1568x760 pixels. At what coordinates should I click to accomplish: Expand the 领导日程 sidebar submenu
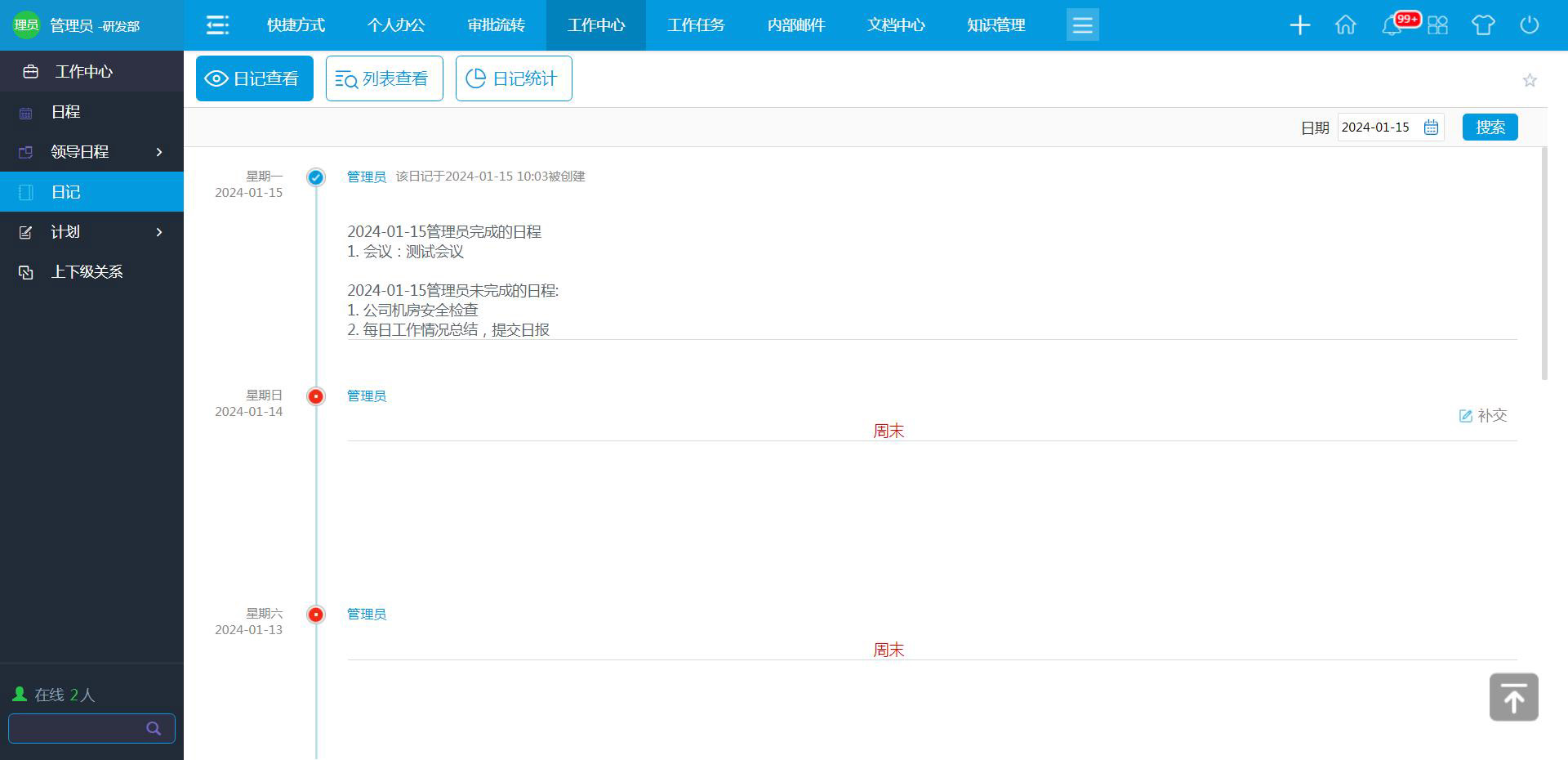[x=159, y=152]
